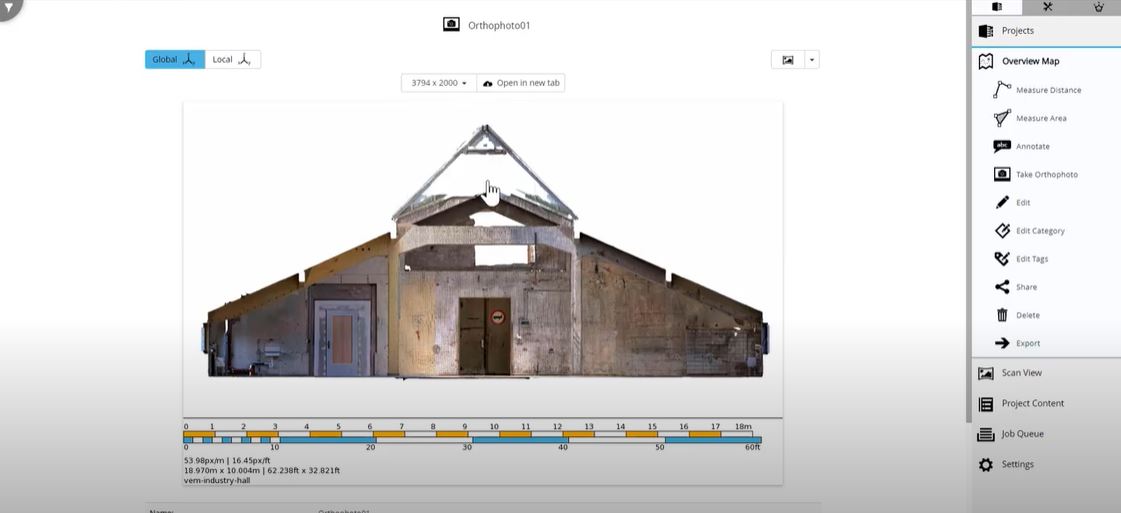
Task: Click the 18.970m x 10.004m dimensions text
Action: pyautogui.click(x=262, y=470)
